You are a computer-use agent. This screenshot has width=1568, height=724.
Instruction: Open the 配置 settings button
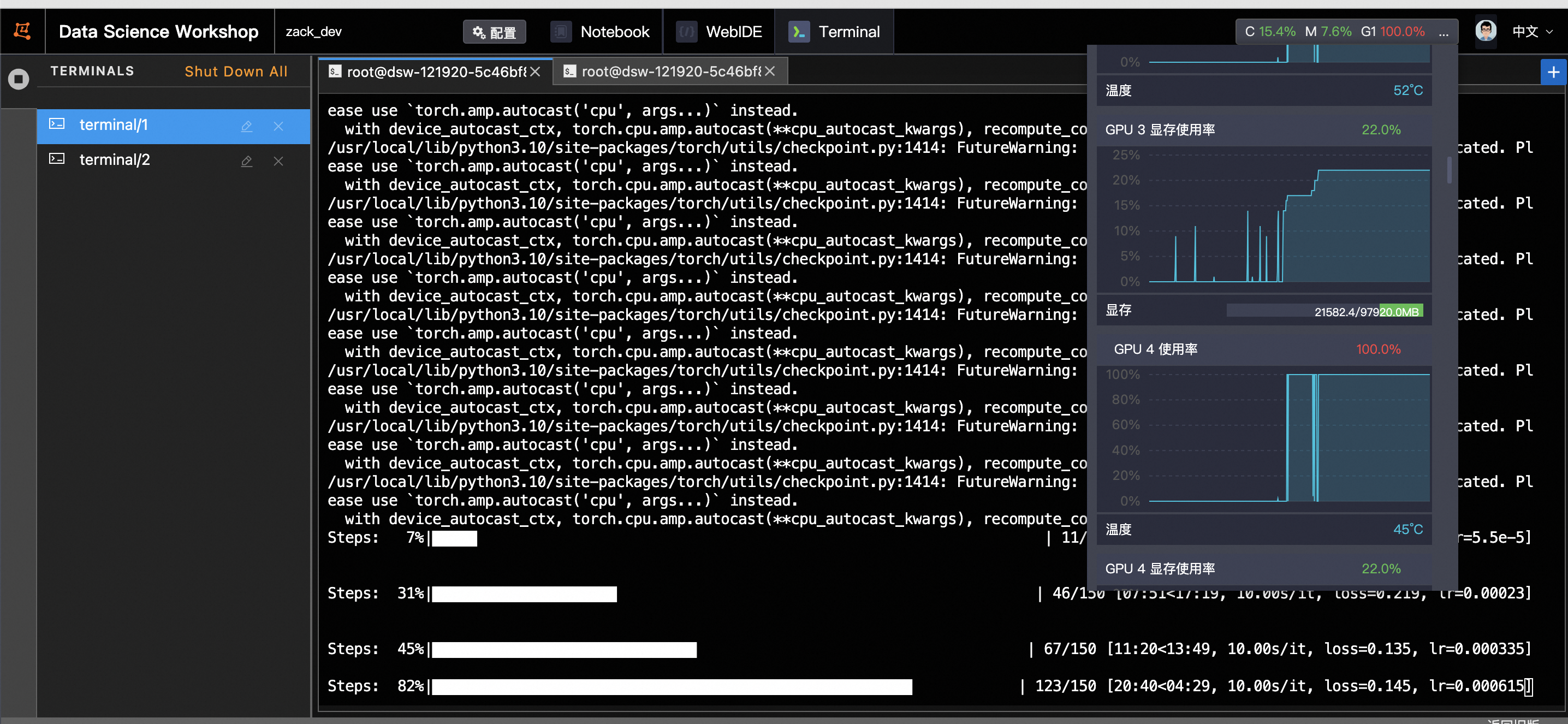tap(494, 32)
